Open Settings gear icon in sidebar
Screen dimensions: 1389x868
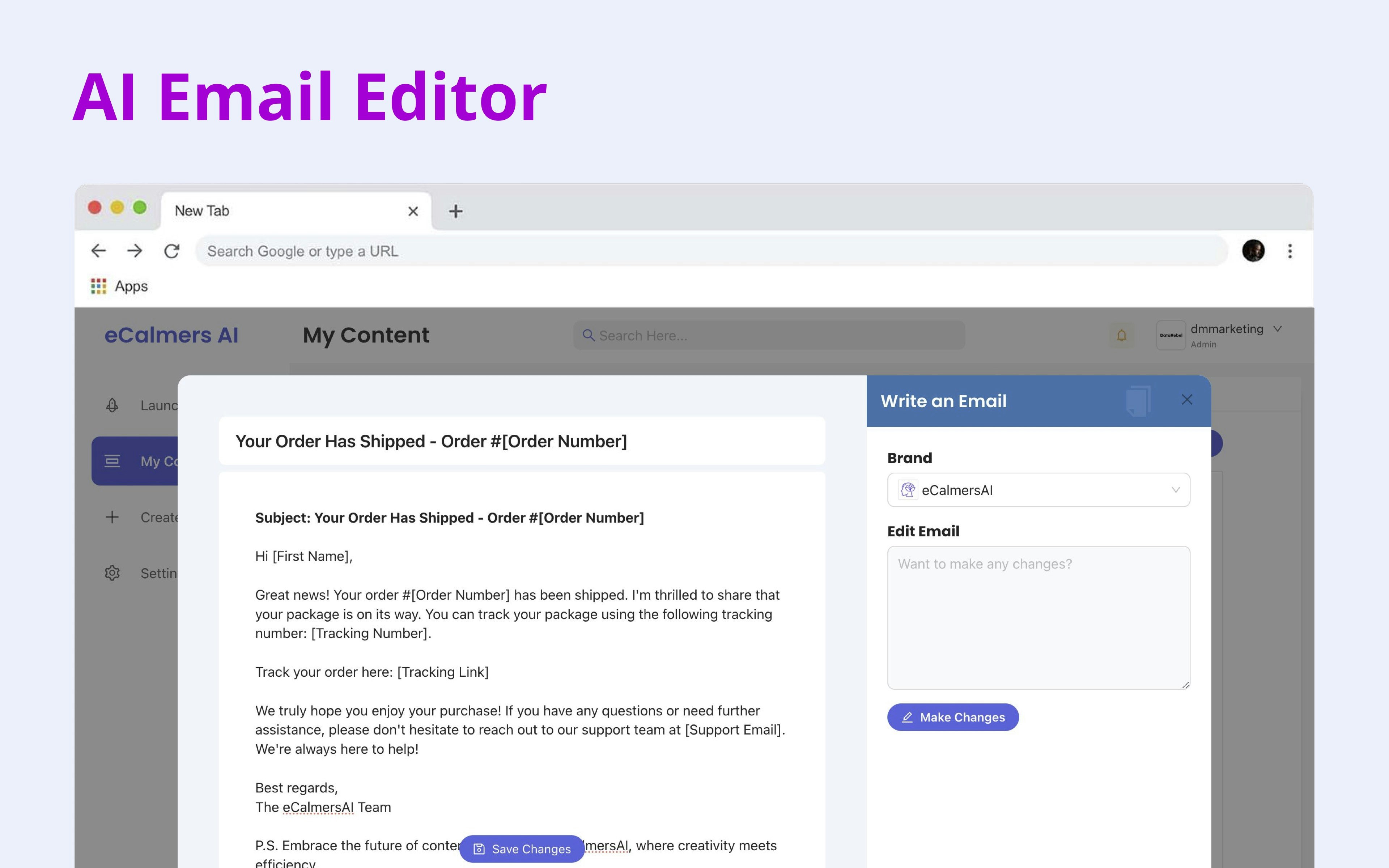tap(112, 573)
